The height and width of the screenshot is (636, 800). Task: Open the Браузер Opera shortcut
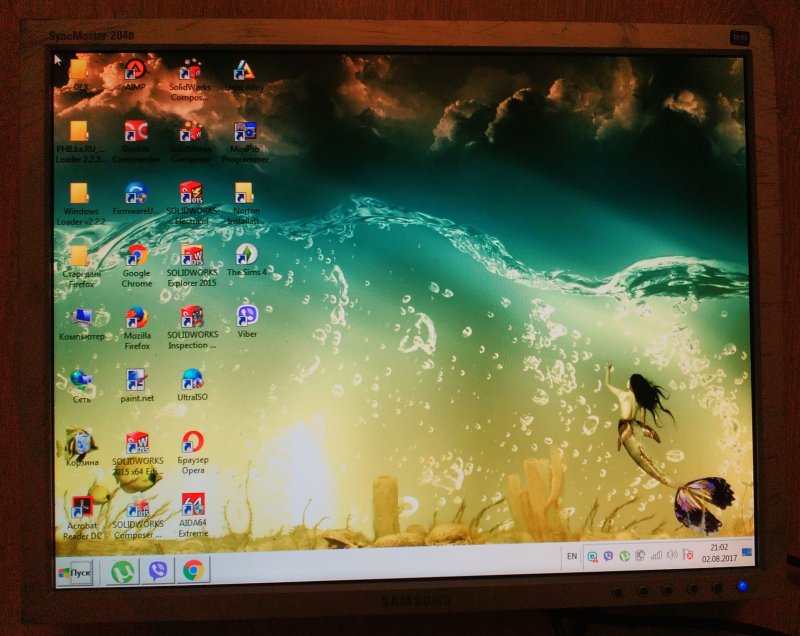point(192,443)
